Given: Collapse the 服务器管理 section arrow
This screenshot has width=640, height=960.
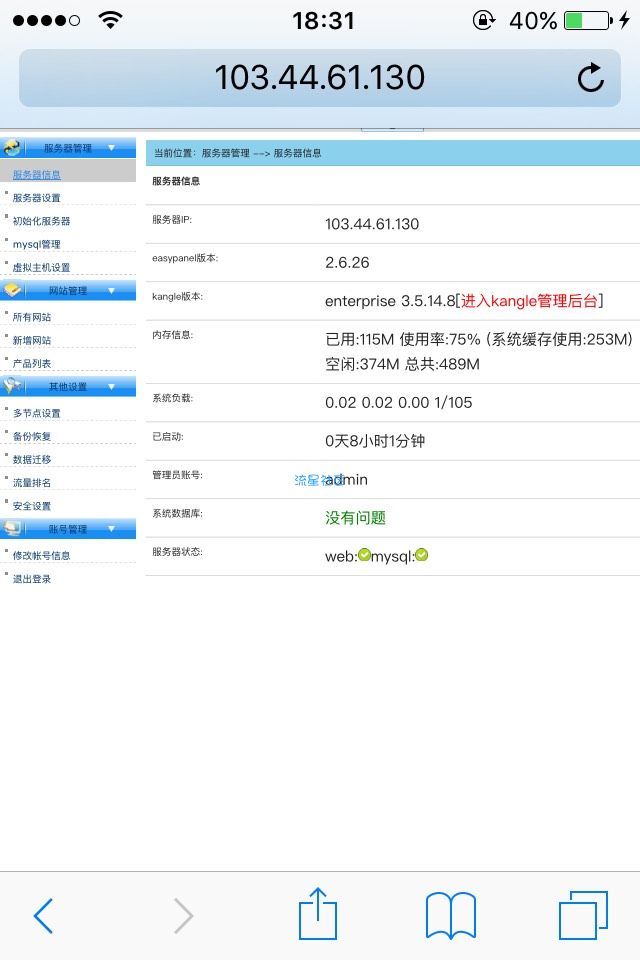Looking at the screenshot, I should [x=111, y=148].
